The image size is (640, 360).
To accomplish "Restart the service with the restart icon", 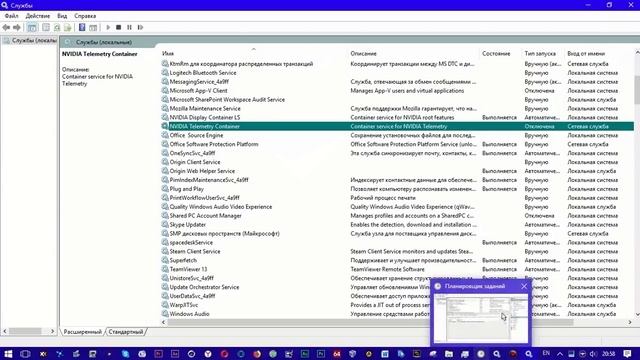I will click(140, 27).
